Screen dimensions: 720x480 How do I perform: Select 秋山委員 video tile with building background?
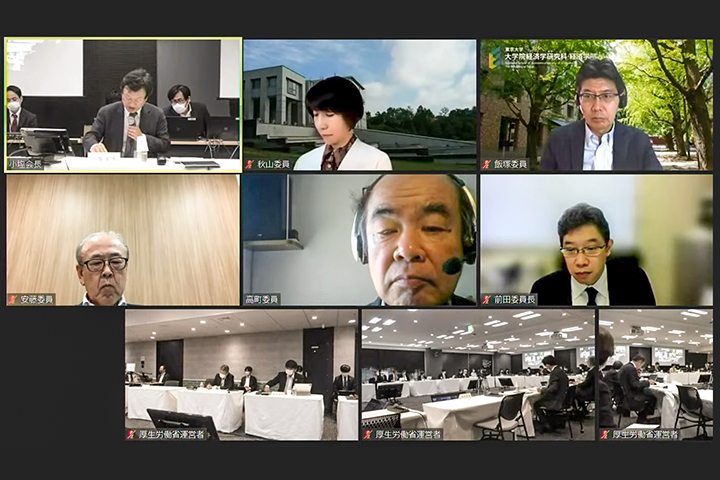(x=360, y=105)
